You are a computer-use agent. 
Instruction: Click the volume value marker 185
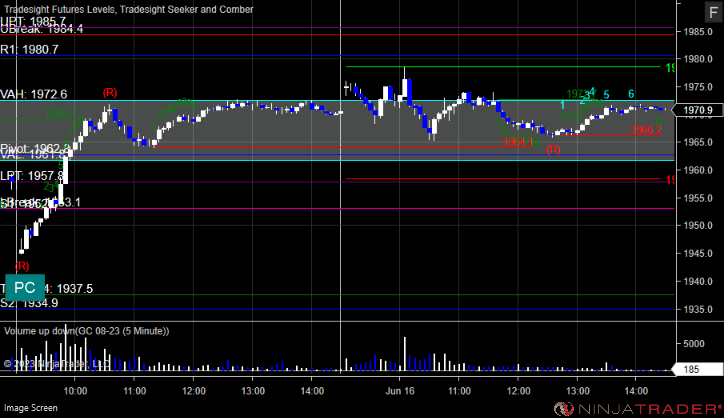click(x=697, y=370)
